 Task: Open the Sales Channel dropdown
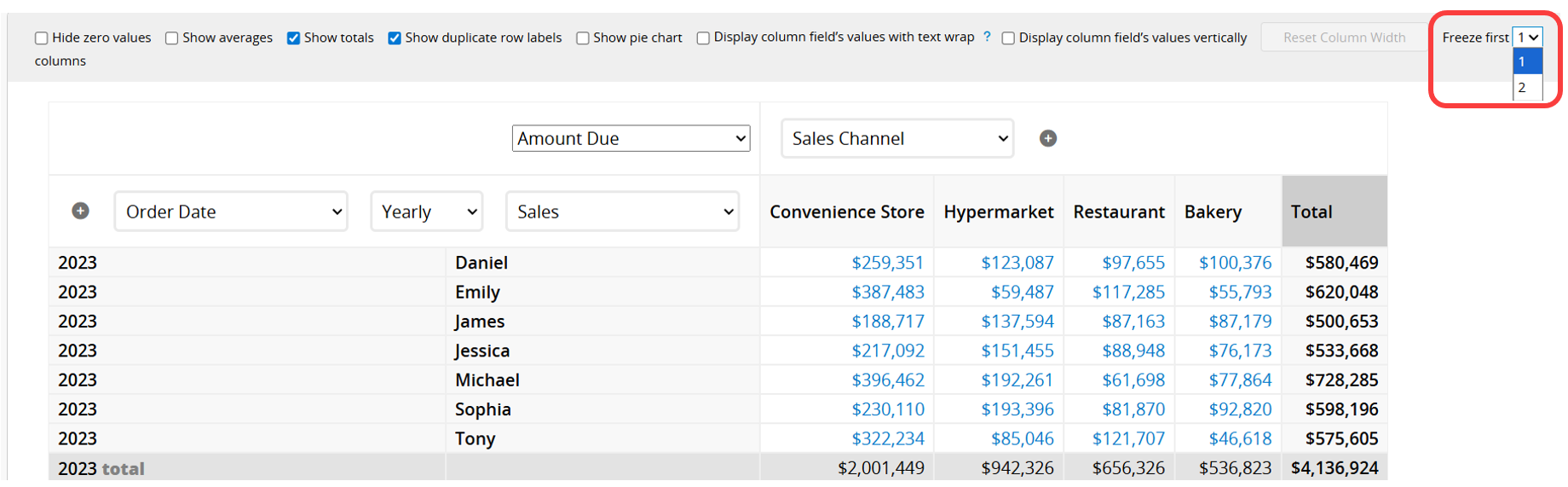point(897,138)
